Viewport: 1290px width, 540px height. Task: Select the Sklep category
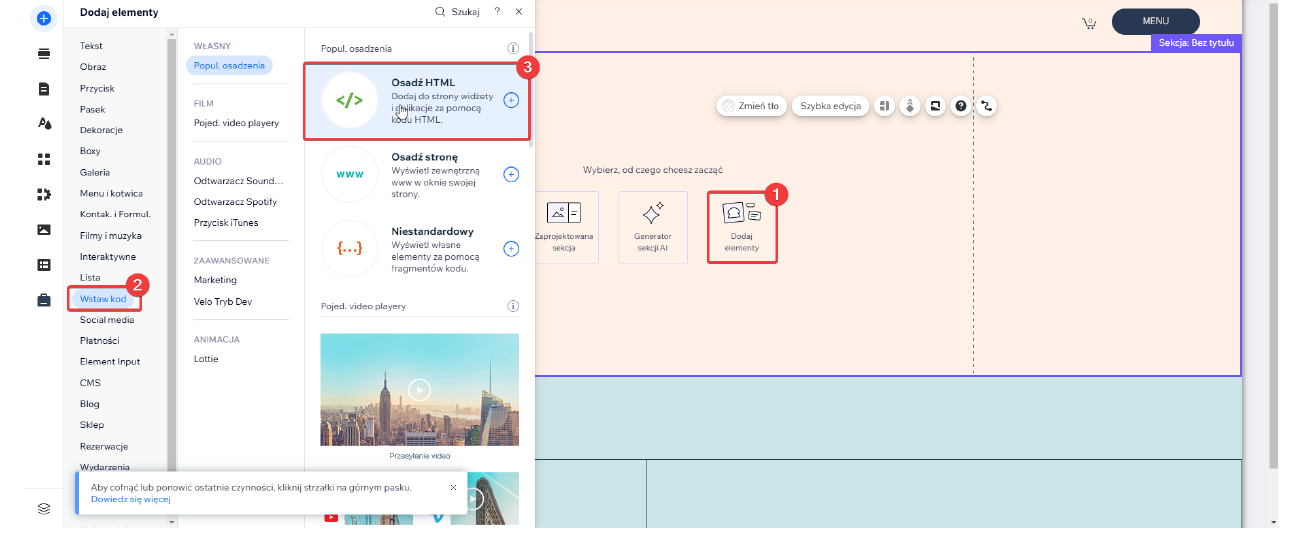point(92,425)
